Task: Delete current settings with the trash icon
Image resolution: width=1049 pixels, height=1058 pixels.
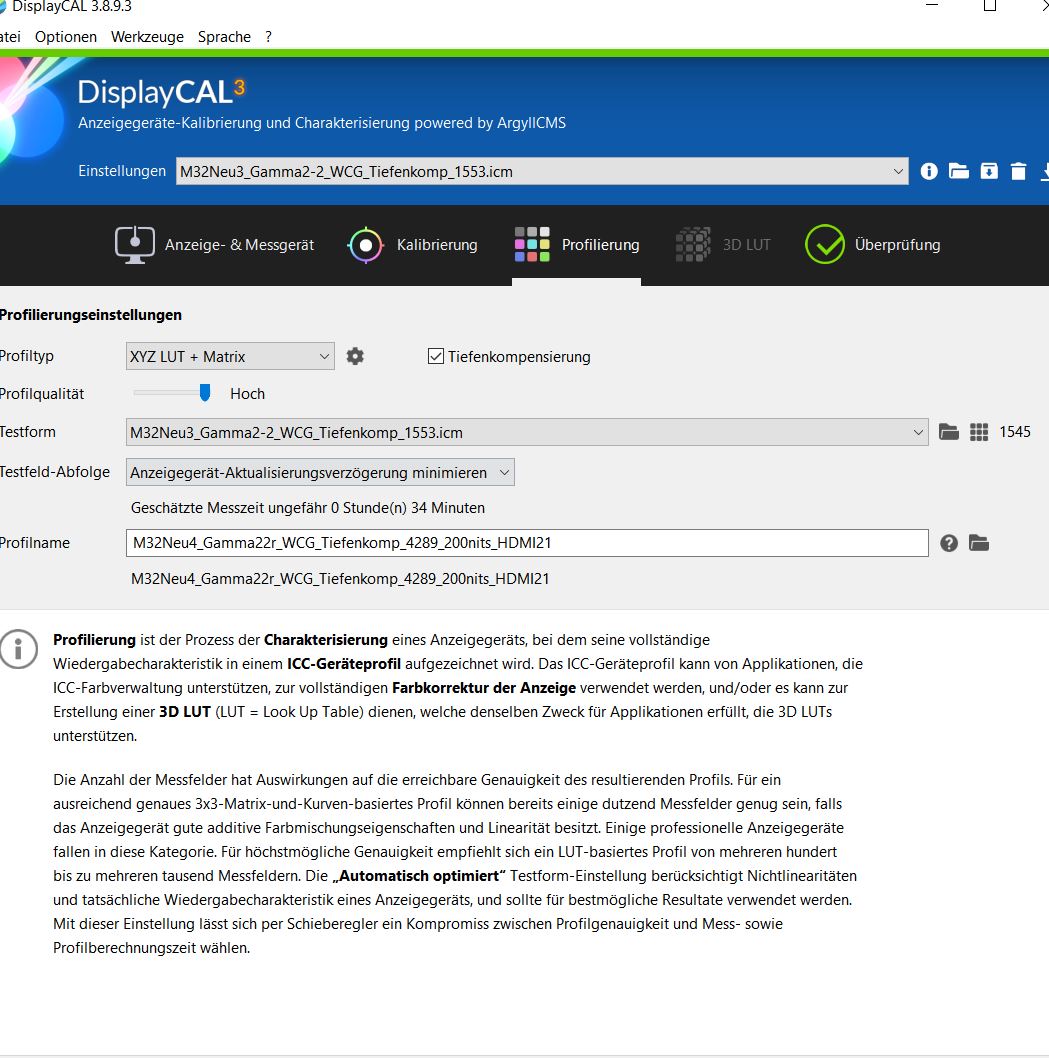Action: click(x=1019, y=171)
